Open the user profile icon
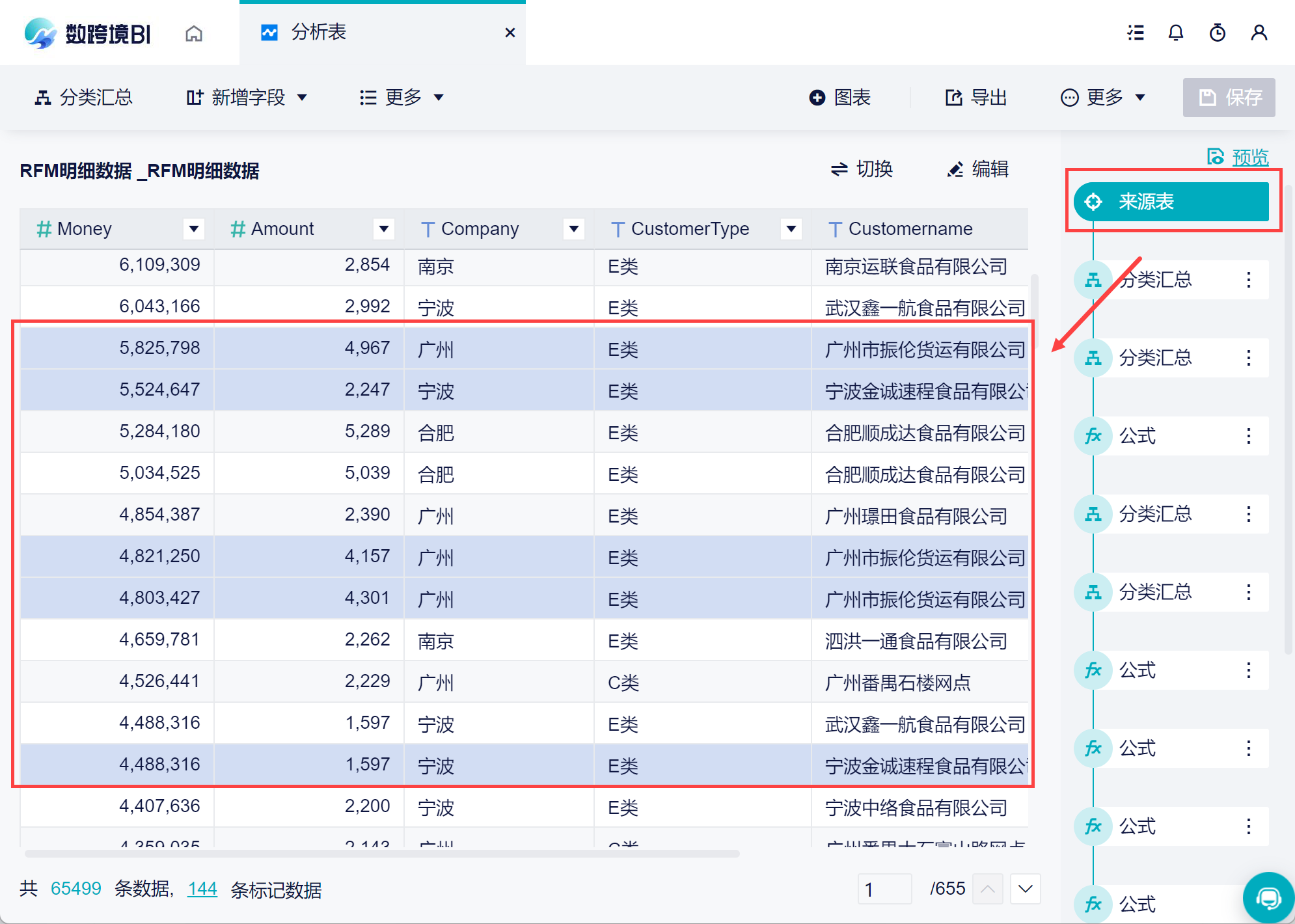This screenshot has height=924, width=1295. tap(1259, 33)
